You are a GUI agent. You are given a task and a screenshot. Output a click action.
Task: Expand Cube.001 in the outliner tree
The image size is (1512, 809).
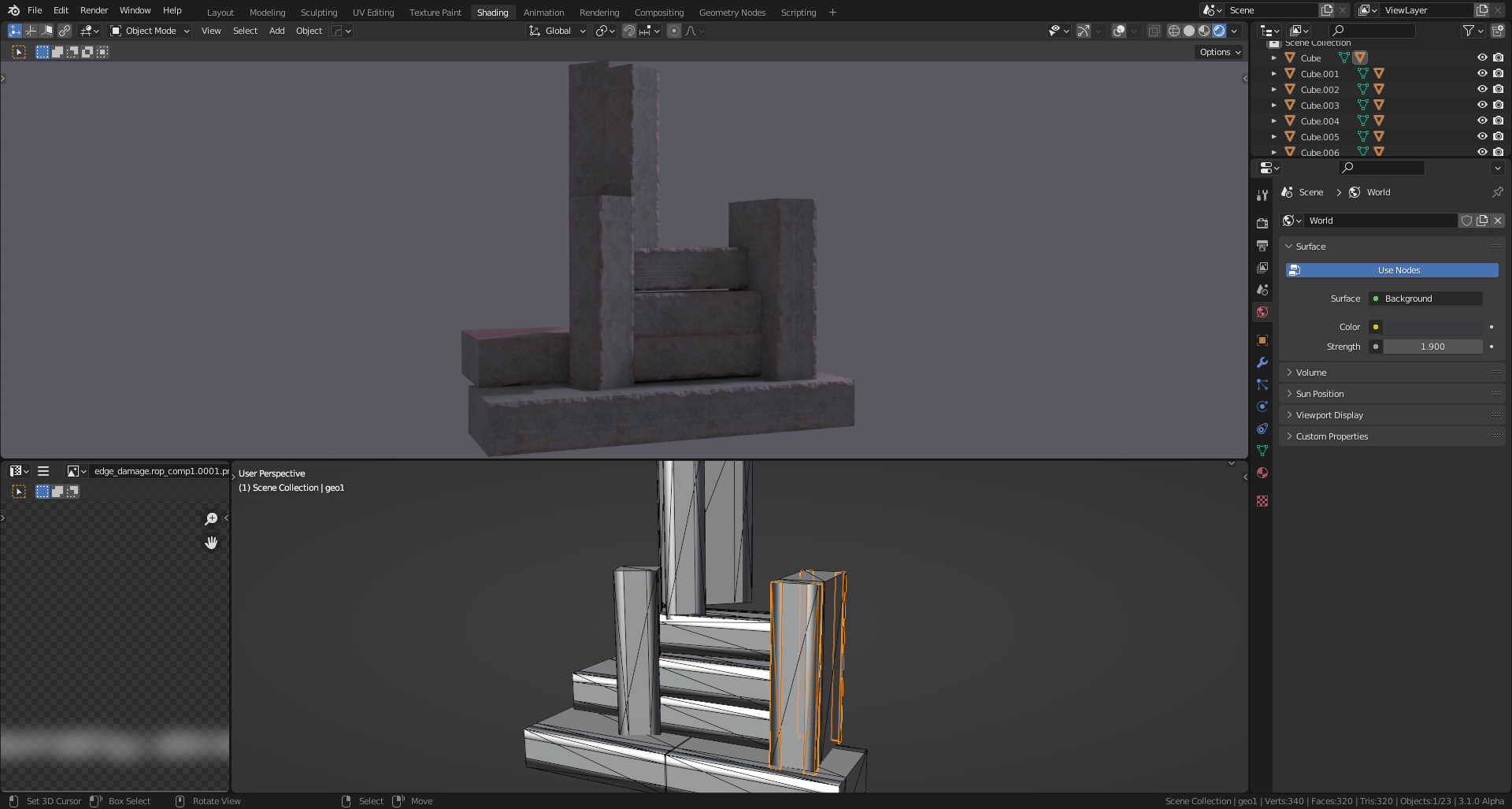click(x=1273, y=73)
